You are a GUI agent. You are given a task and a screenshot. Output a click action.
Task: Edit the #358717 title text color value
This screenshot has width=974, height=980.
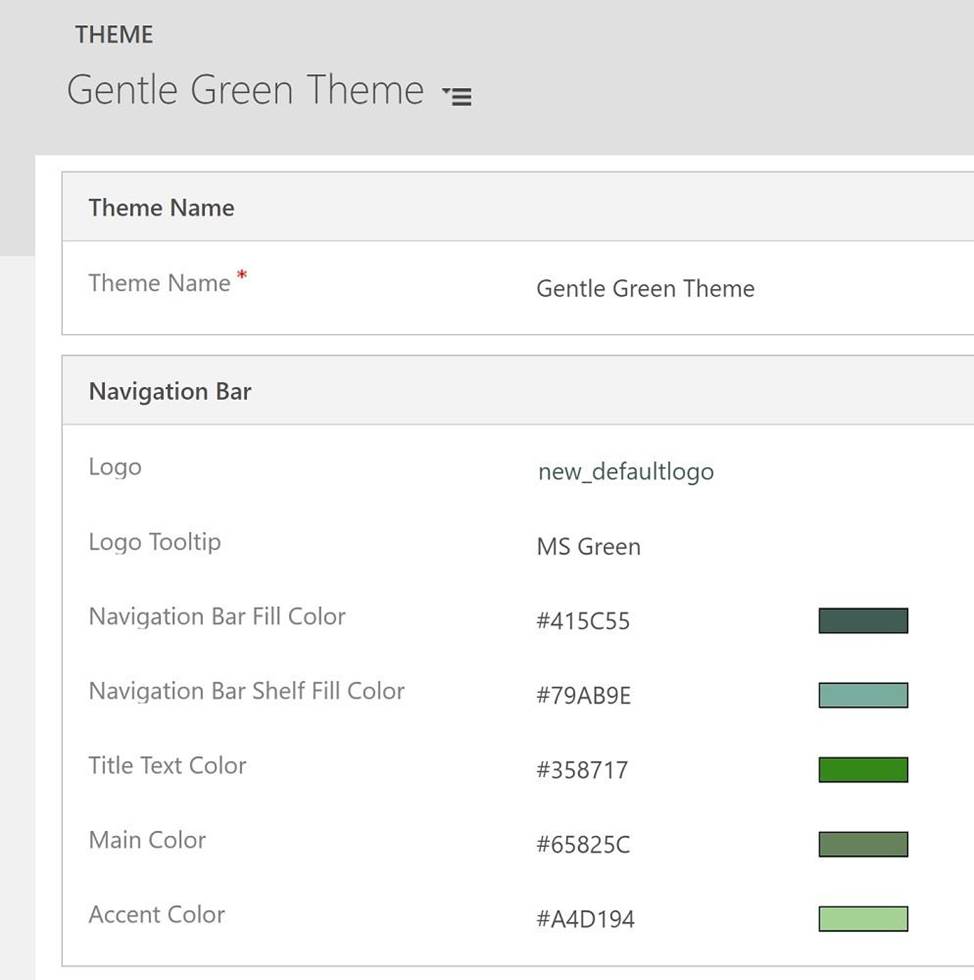(582, 770)
